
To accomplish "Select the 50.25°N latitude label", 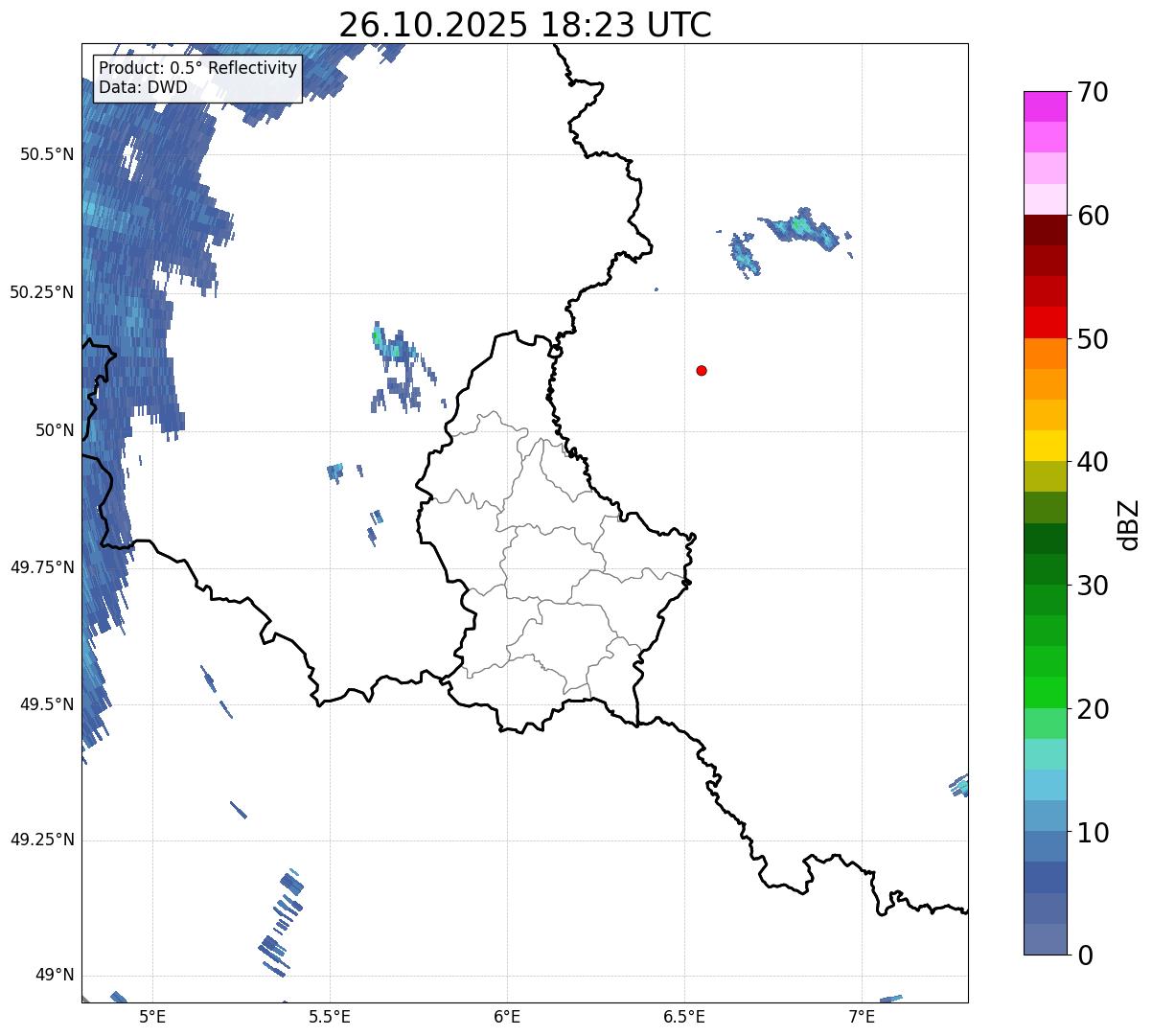I will (x=42, y=292).
